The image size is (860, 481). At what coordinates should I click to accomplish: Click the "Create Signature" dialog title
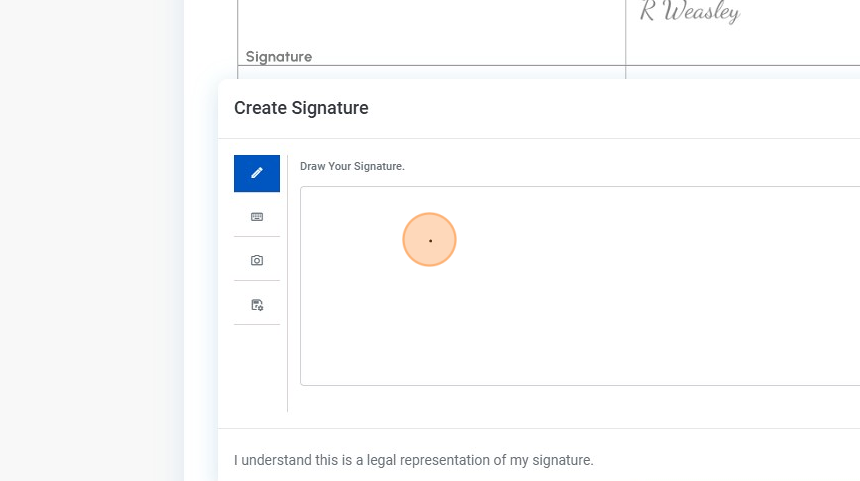coord(301,108)
